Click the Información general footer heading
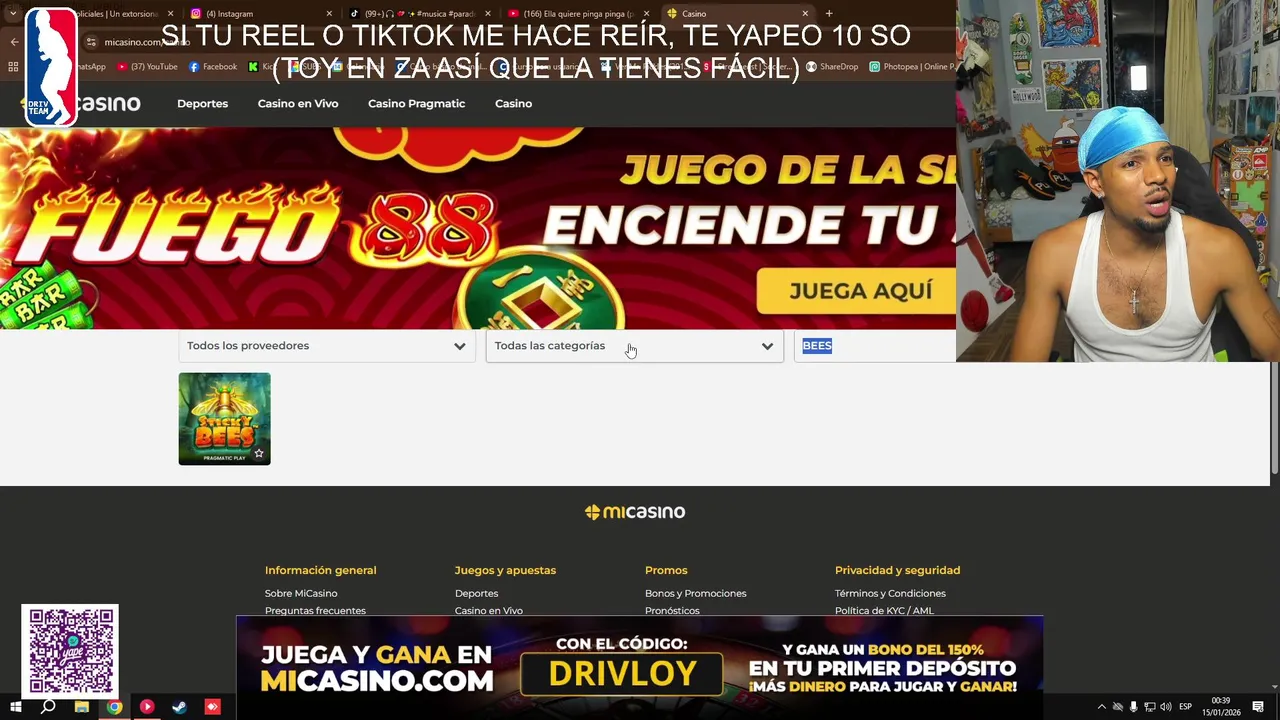 320,570
